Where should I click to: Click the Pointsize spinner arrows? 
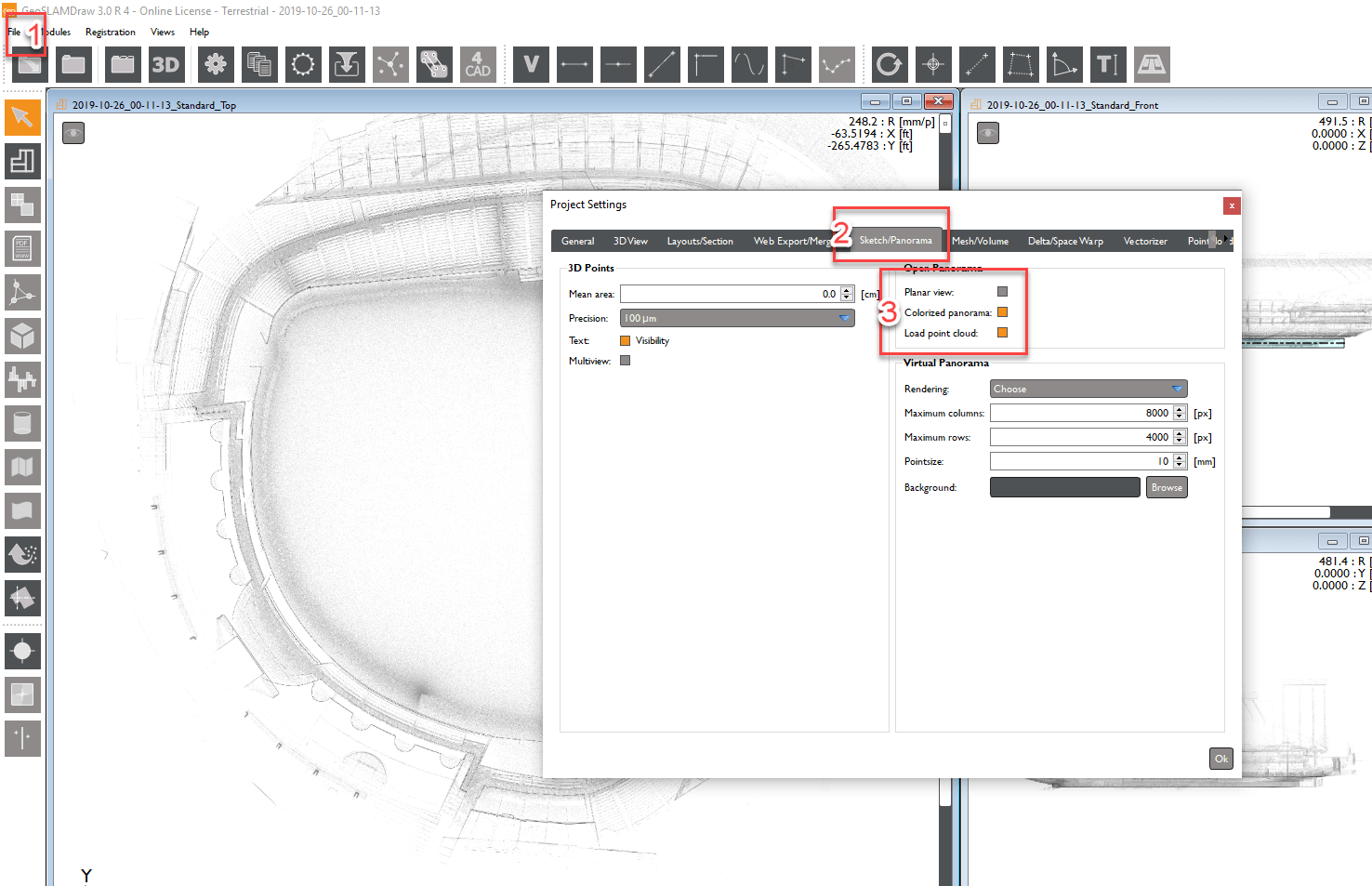(x=1180, y=461)
